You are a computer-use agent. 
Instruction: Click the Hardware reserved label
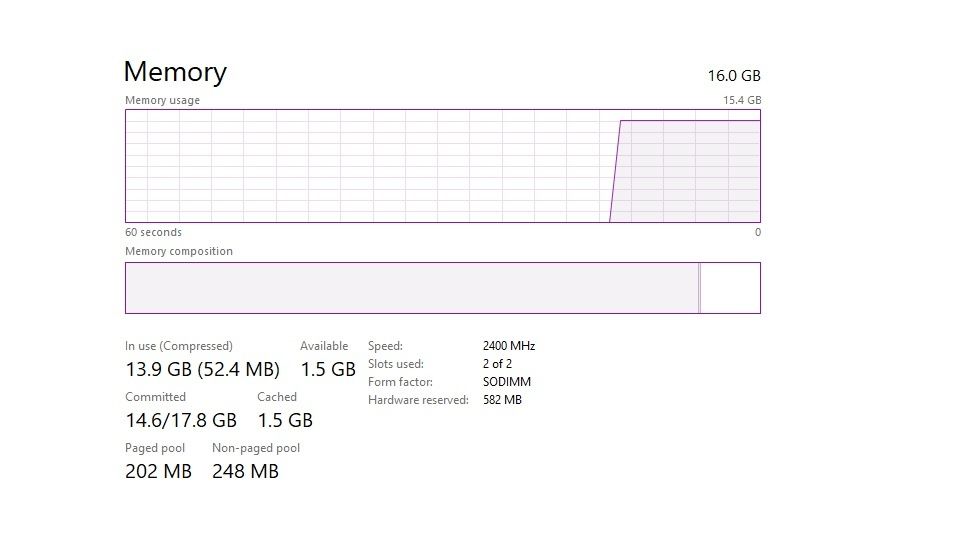coord(418,400)
